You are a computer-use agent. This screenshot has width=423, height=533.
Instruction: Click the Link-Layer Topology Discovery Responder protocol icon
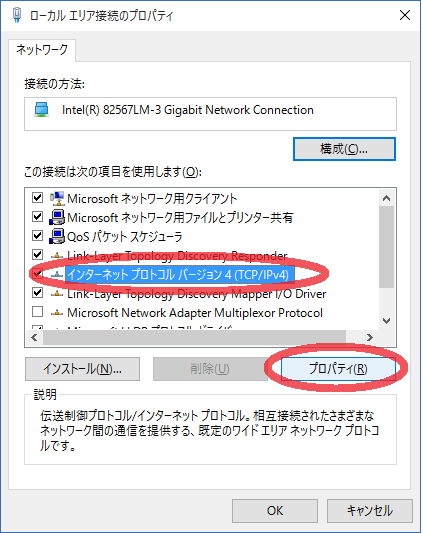tap(57, 256)
